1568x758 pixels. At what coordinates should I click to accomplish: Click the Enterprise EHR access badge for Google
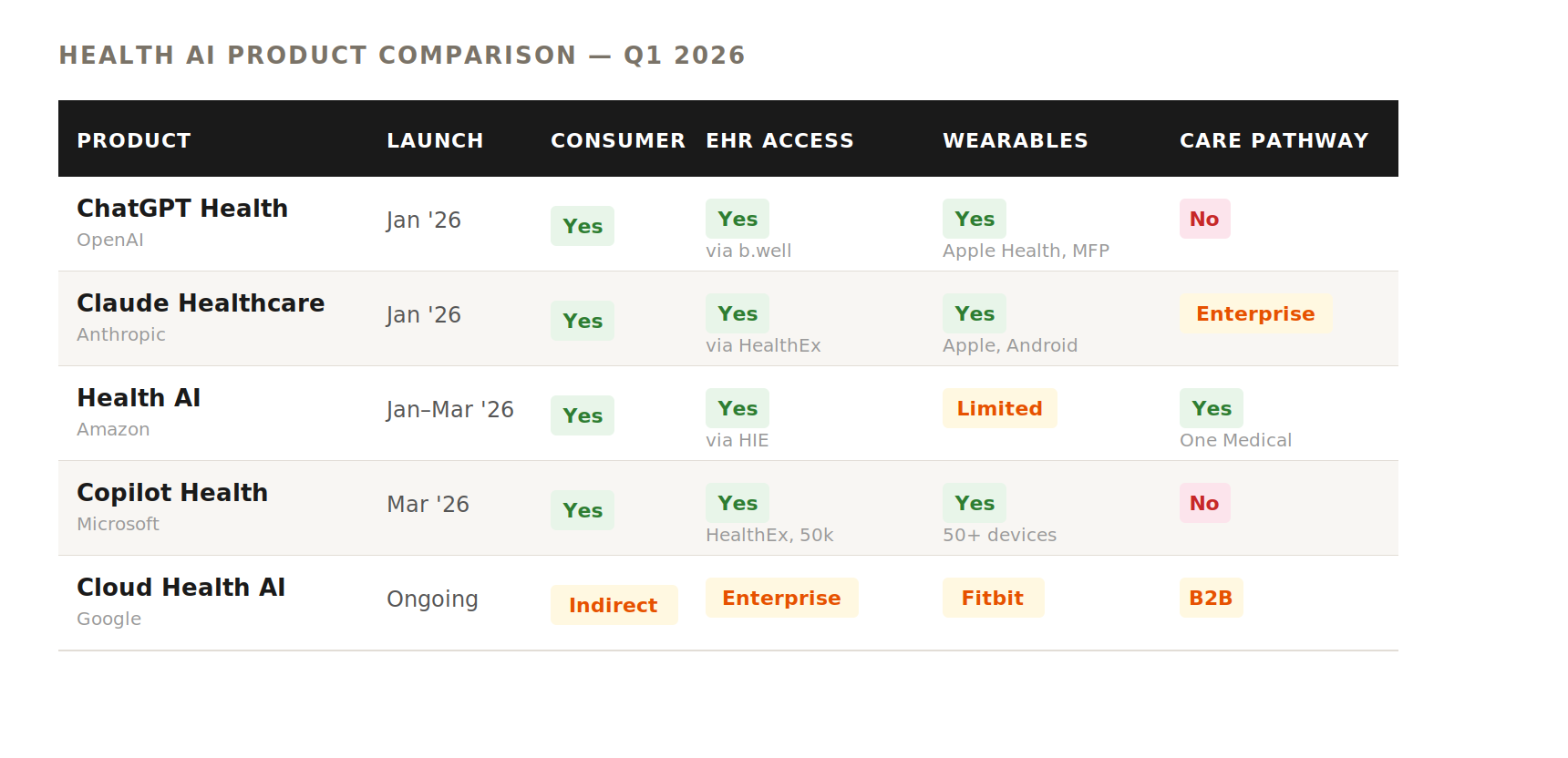point(781,598)
